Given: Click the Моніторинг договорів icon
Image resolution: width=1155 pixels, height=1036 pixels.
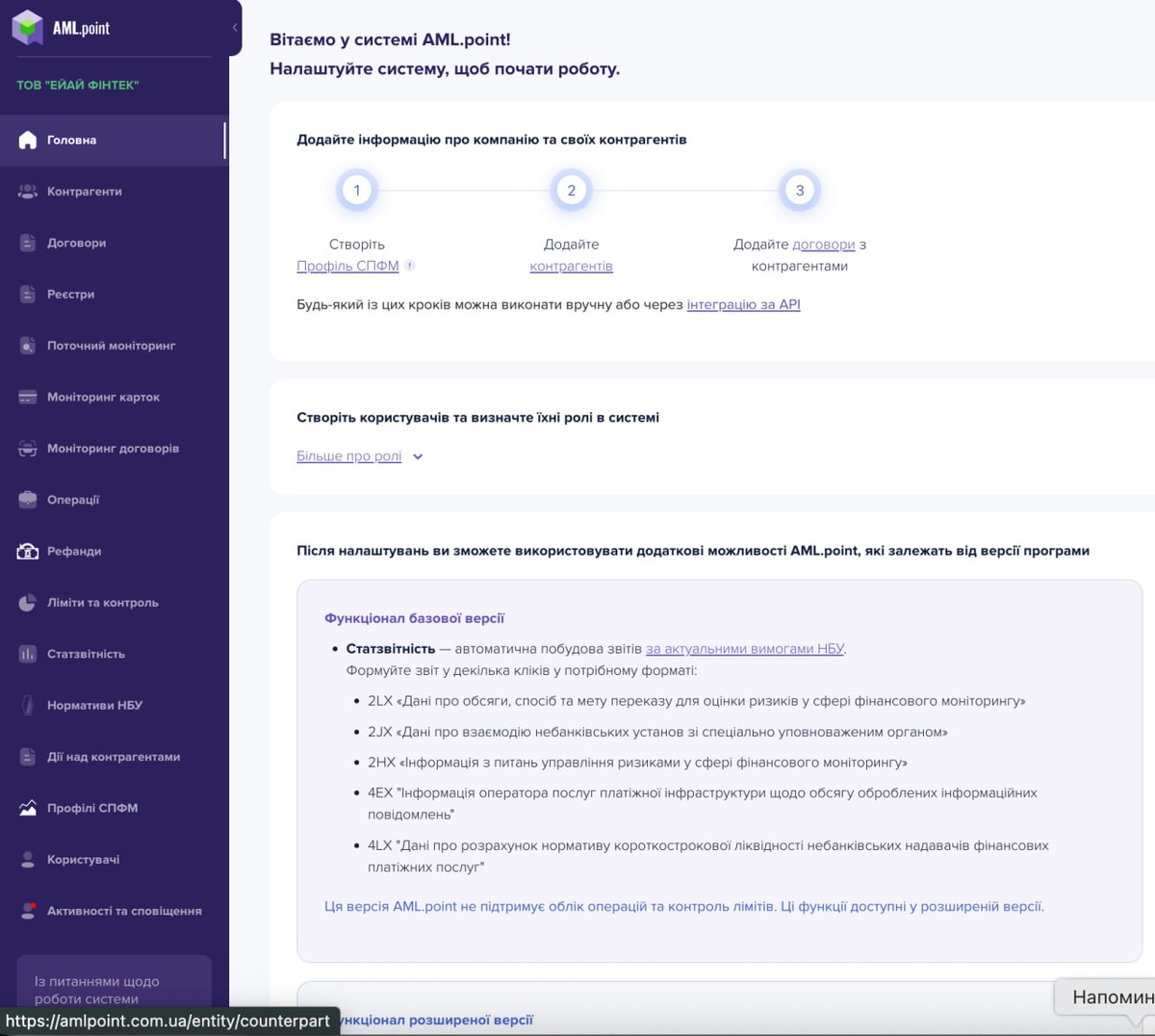Looking at the screenshot, I should pos(28,449).
